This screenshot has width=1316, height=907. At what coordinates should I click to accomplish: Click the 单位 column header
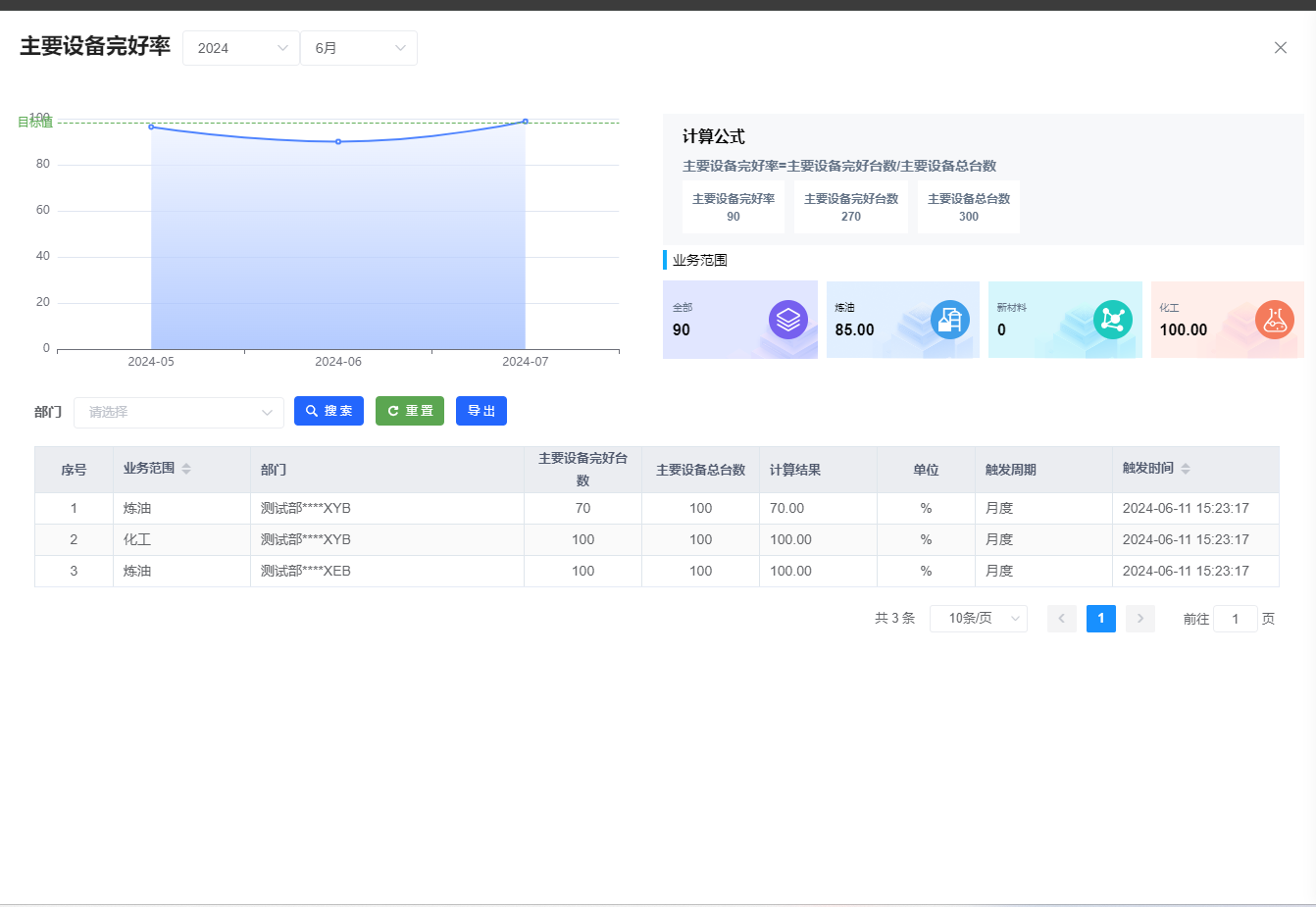click(926, 470)
